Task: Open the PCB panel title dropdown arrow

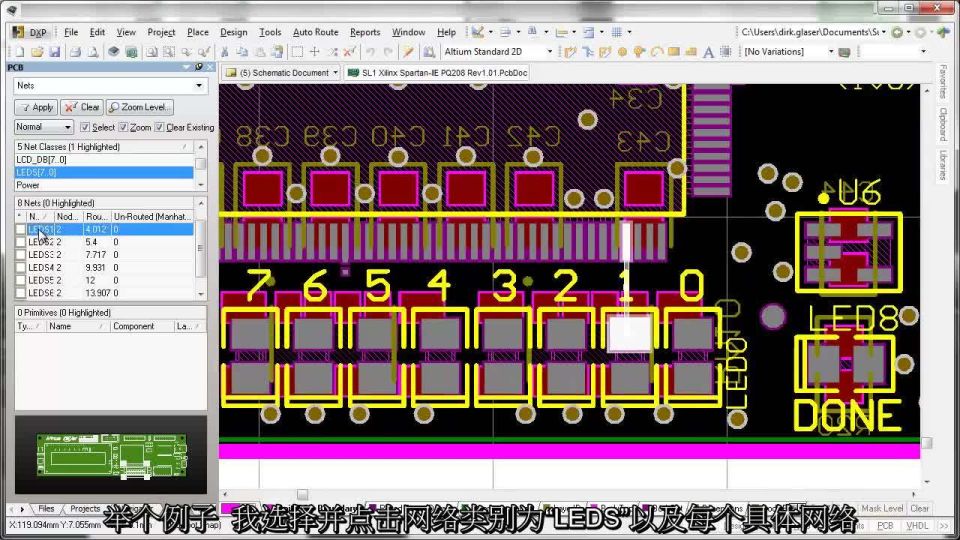Action: click(187, 67)
